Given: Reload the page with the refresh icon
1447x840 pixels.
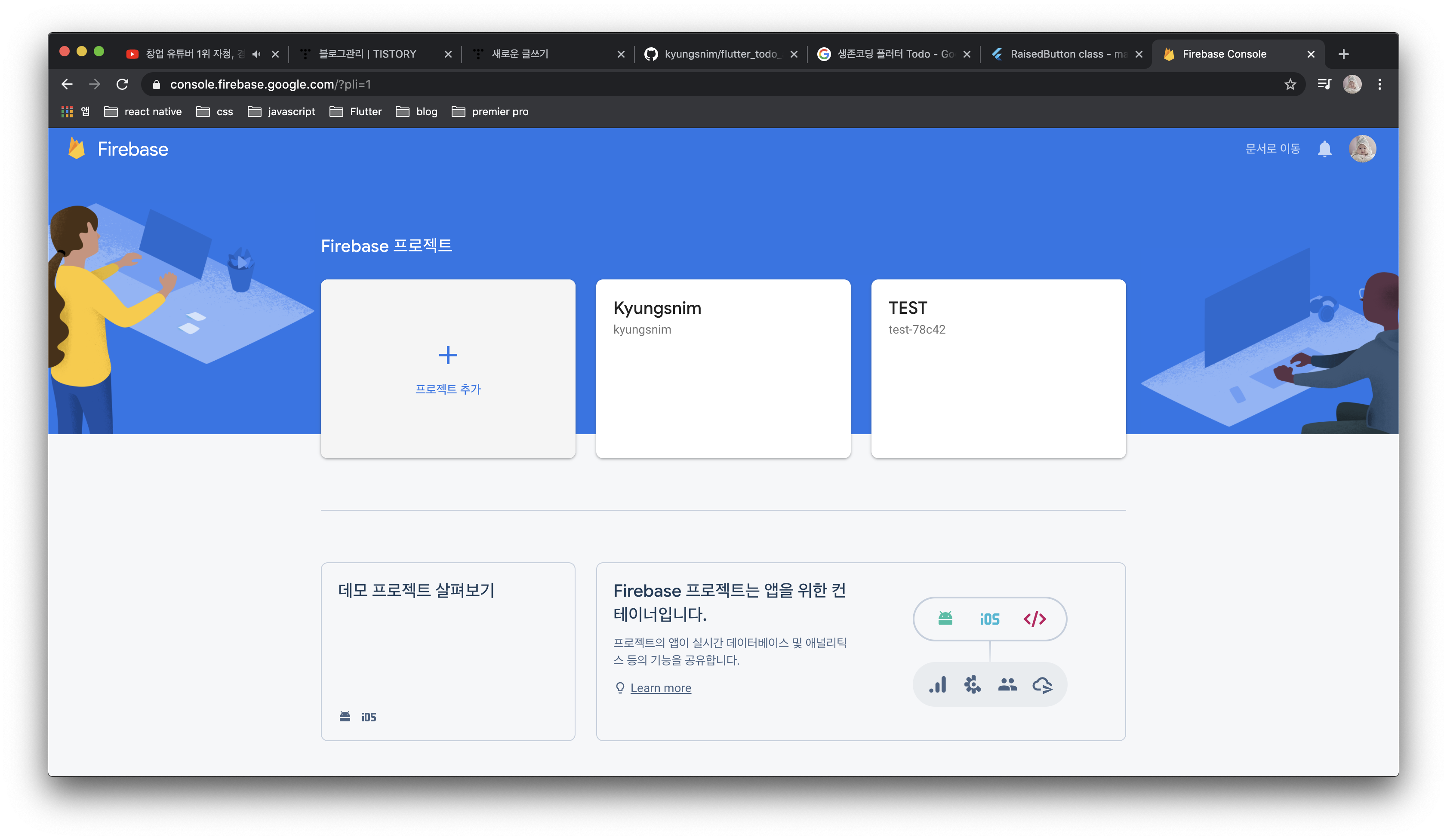Looking at the screenshot, I should tap(122, 84).
